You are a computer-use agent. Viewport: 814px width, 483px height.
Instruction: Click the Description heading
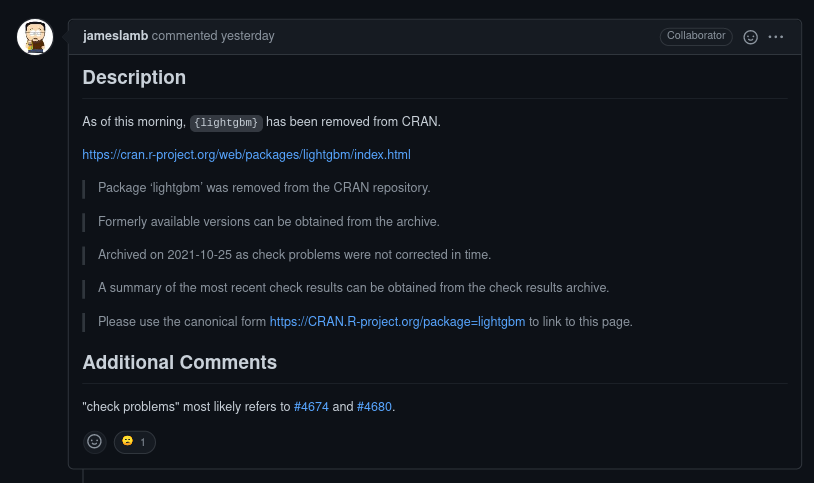point(134,77)
